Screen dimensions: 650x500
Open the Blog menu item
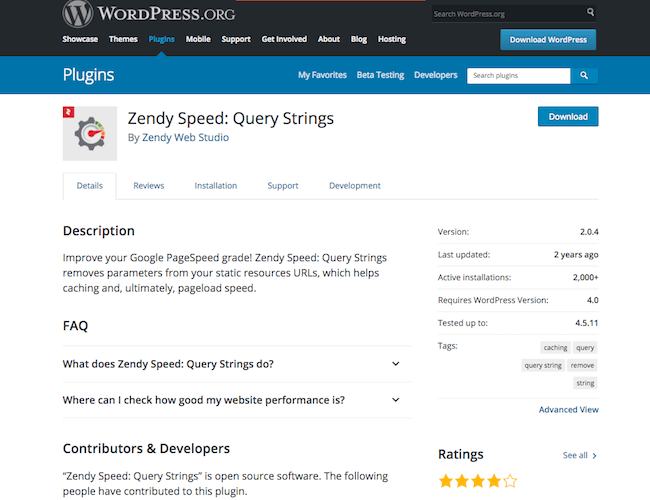click(x=359, y=39)
